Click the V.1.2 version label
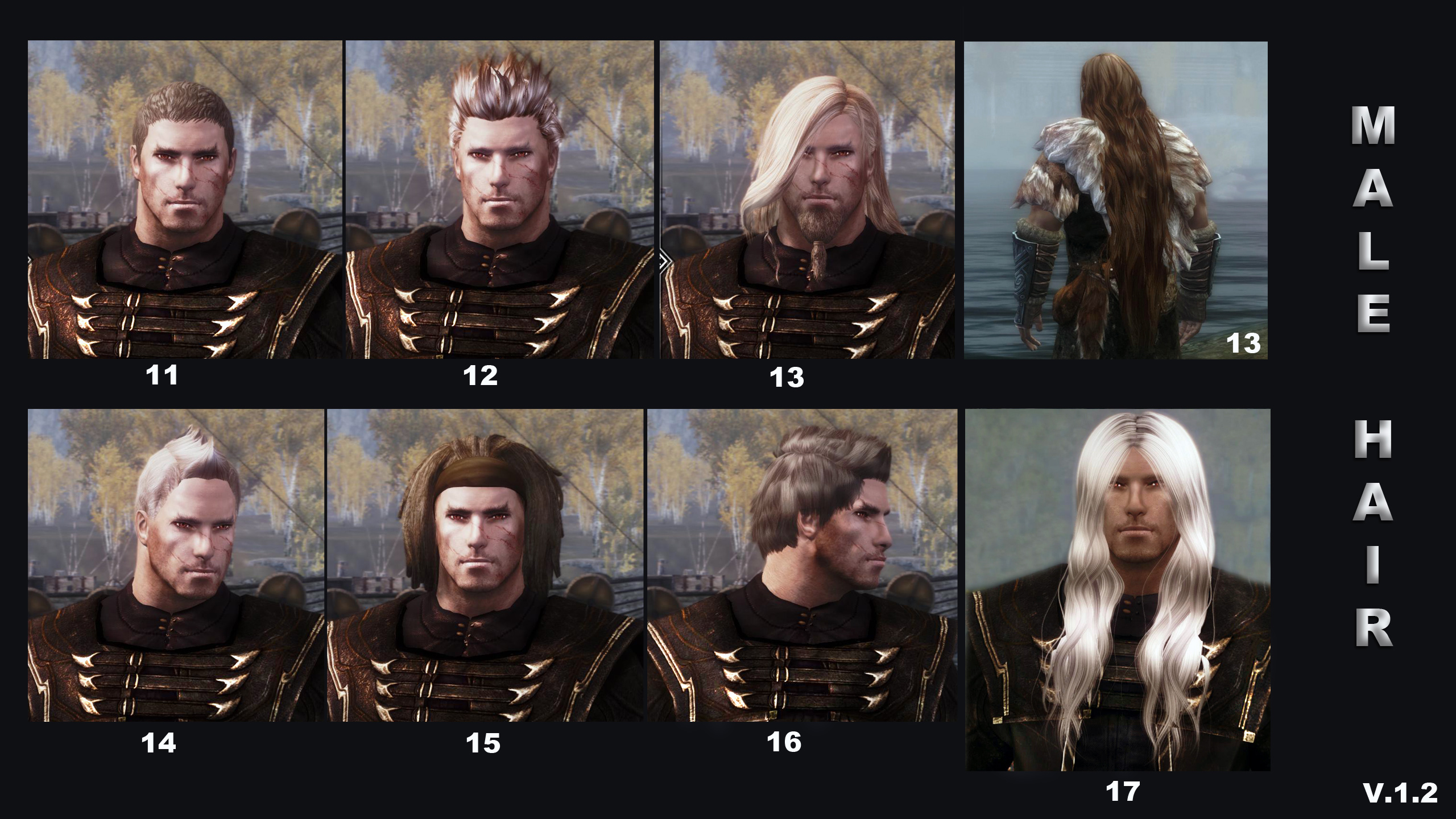This screenshot has height=819, width=1456. (x=1400, y=793)
